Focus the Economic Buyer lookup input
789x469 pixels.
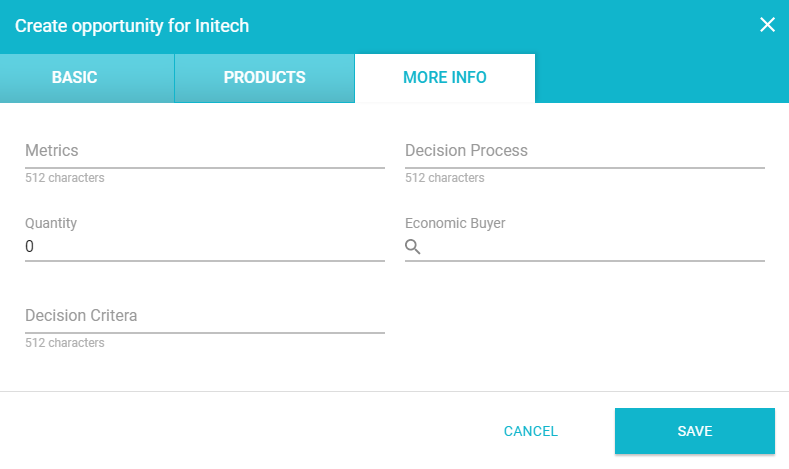(594, 246)
